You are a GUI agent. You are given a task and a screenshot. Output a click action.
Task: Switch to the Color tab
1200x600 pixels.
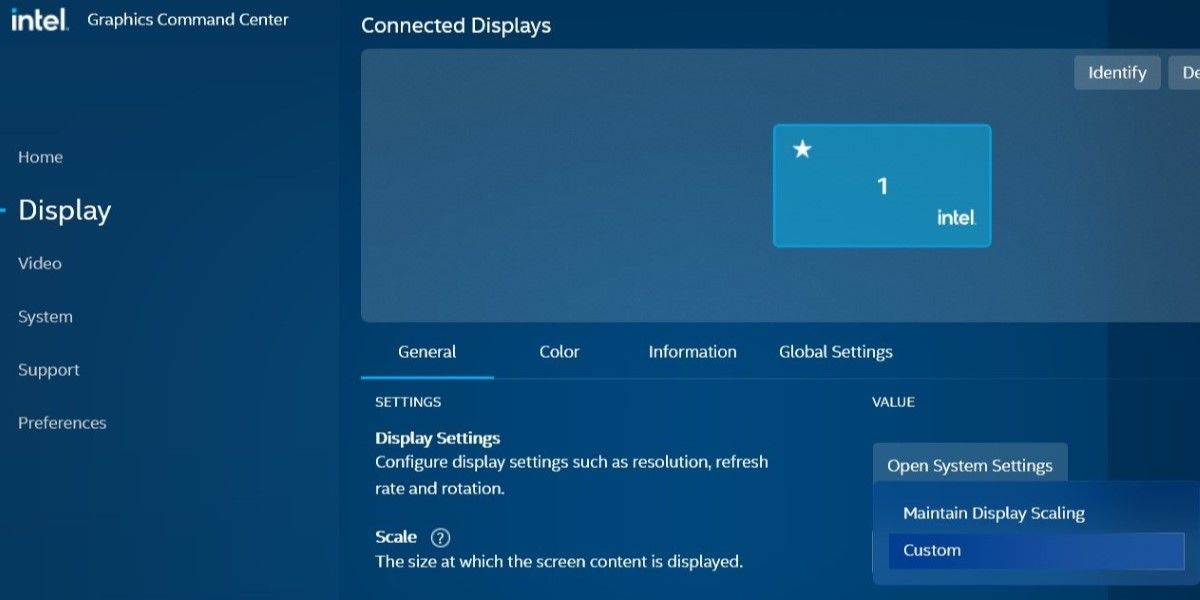pyautogui.click(x=558, y=351)
